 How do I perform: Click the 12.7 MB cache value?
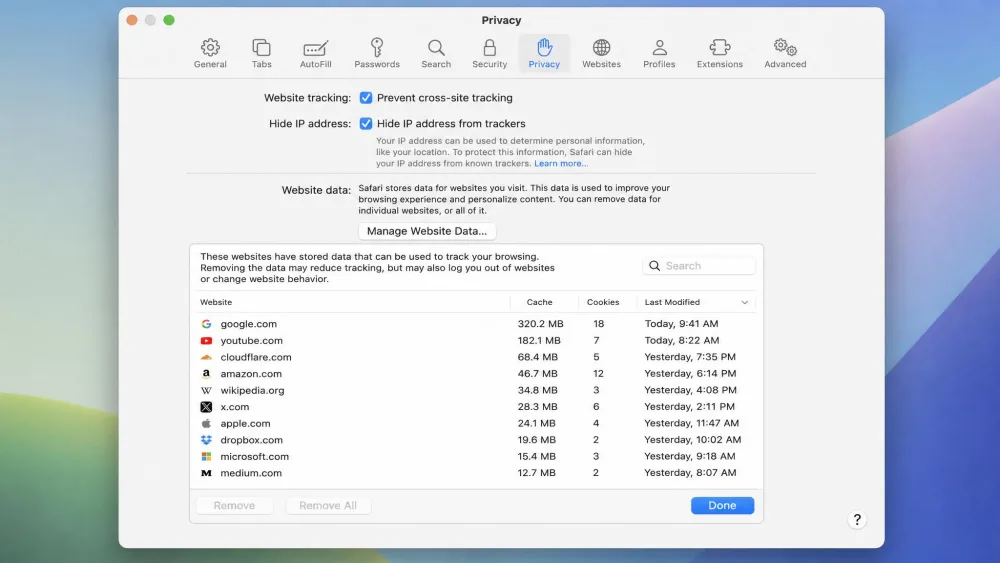[536, 473]
